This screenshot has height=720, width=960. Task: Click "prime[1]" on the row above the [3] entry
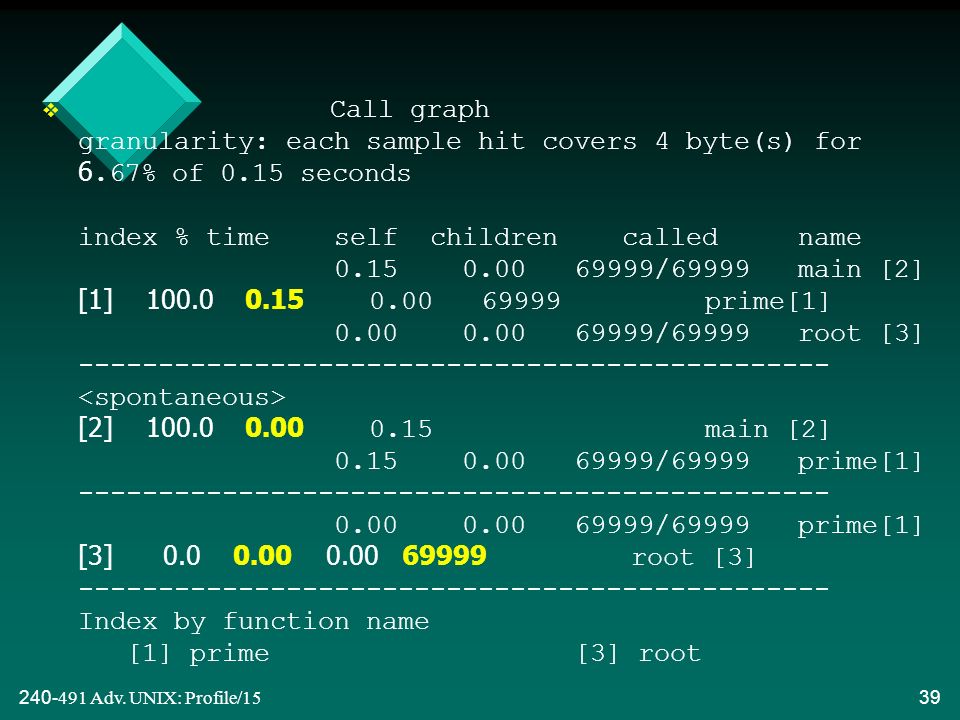point(860,526)
